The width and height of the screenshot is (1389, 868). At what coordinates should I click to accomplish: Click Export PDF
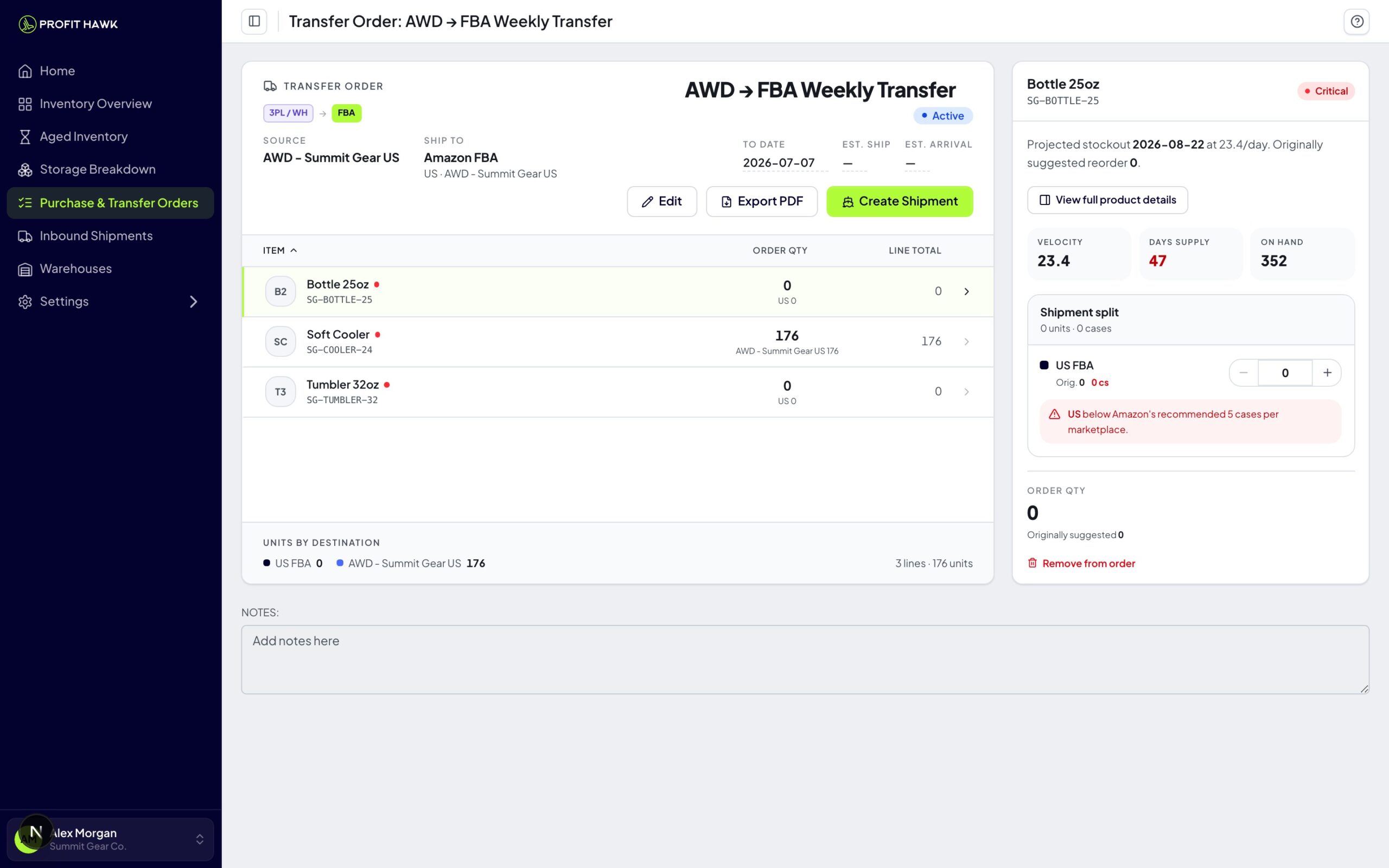(762, 201)
